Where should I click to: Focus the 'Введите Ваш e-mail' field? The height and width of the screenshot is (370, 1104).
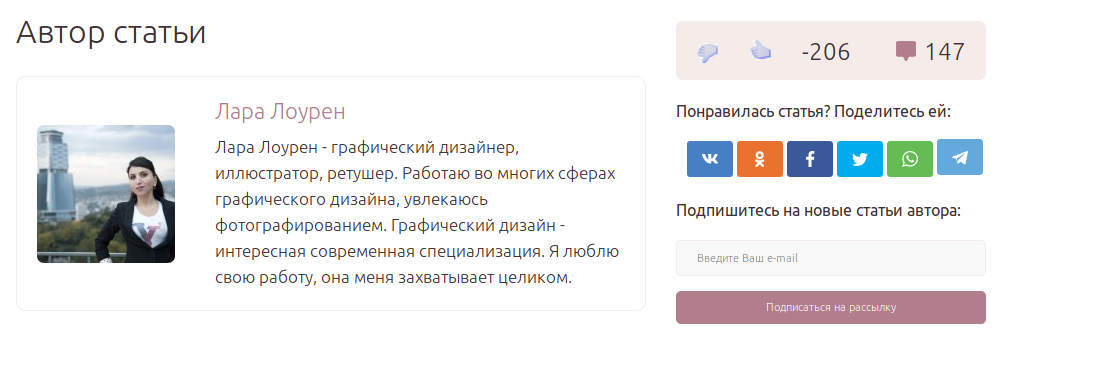pos(831,258)
